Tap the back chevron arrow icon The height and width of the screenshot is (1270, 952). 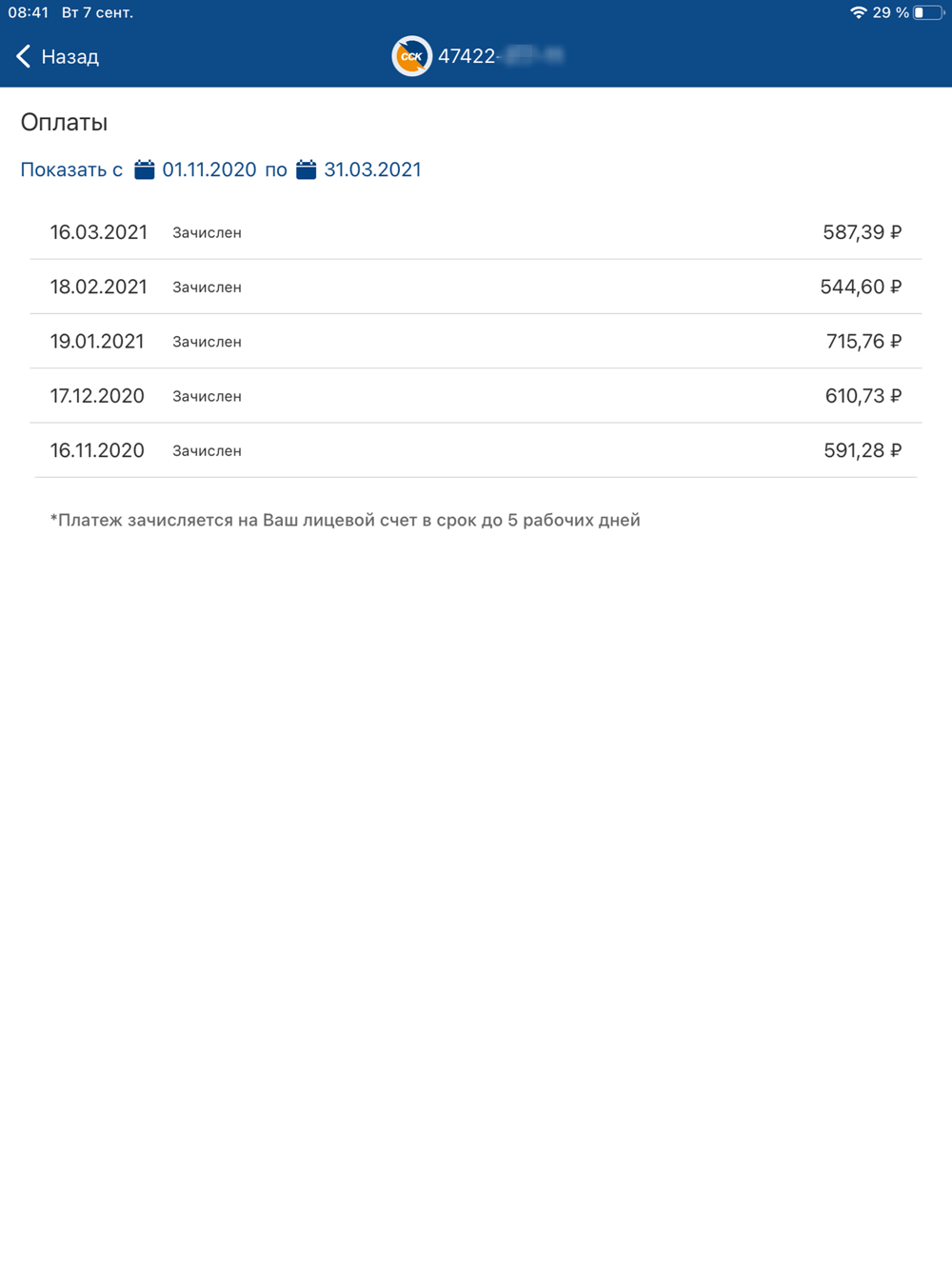tap(24, 57)
